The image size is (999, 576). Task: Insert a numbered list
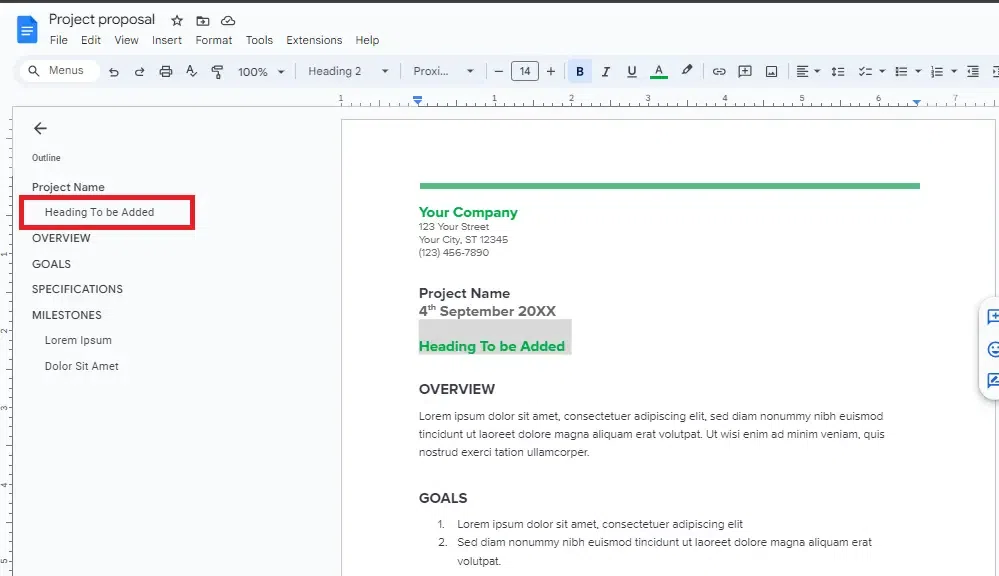point(937,71)
